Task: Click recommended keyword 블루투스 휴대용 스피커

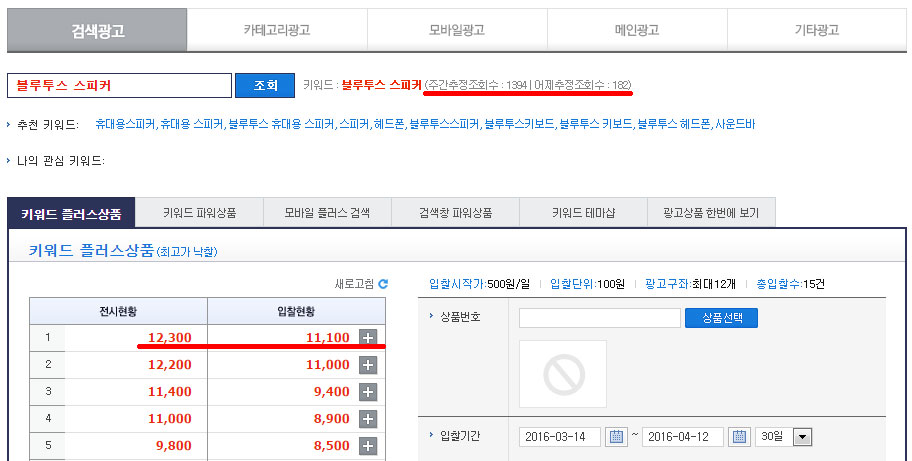Action: (x=281, y=124)
